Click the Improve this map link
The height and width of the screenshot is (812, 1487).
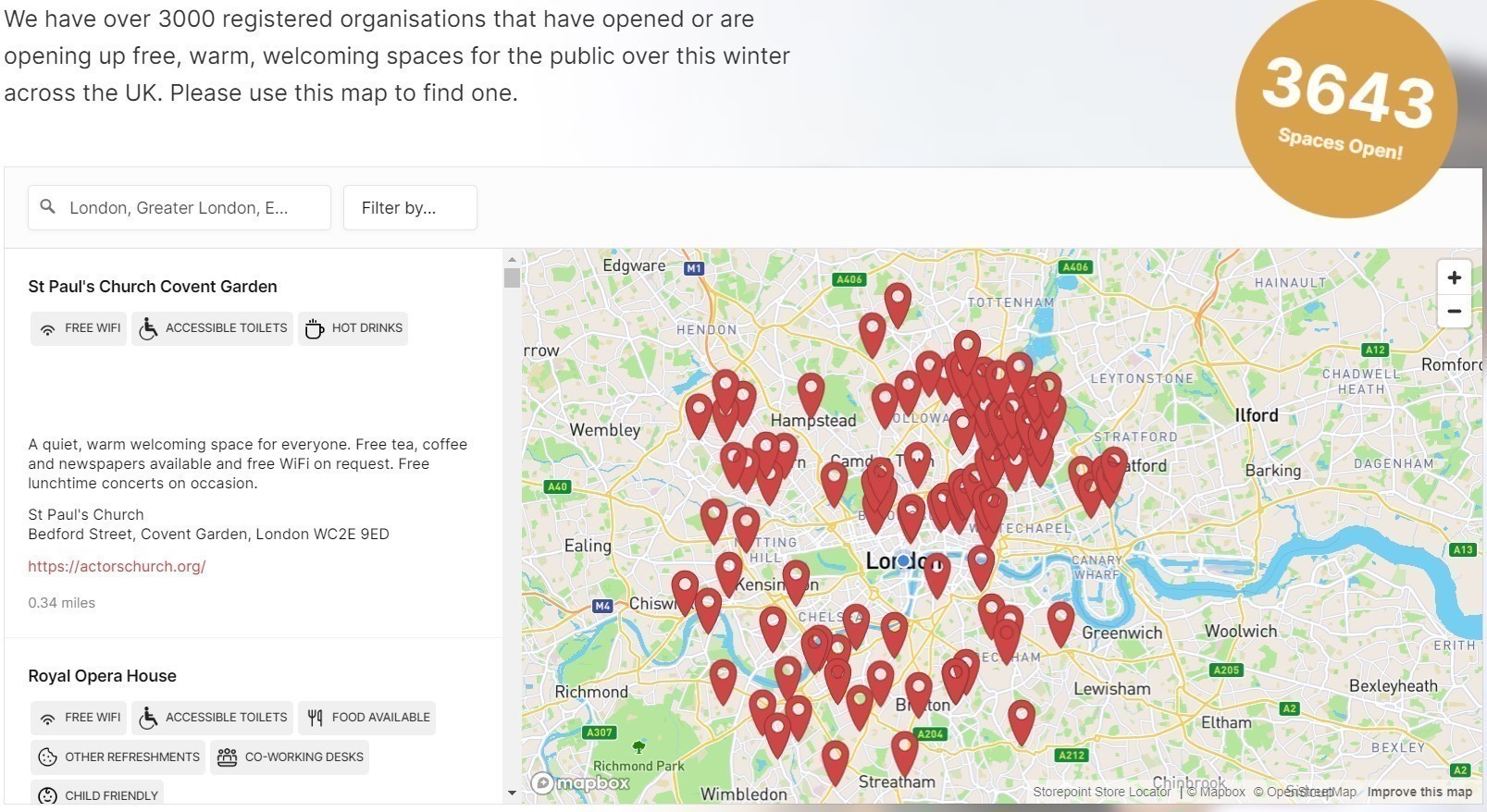(x=1419, y=792)
